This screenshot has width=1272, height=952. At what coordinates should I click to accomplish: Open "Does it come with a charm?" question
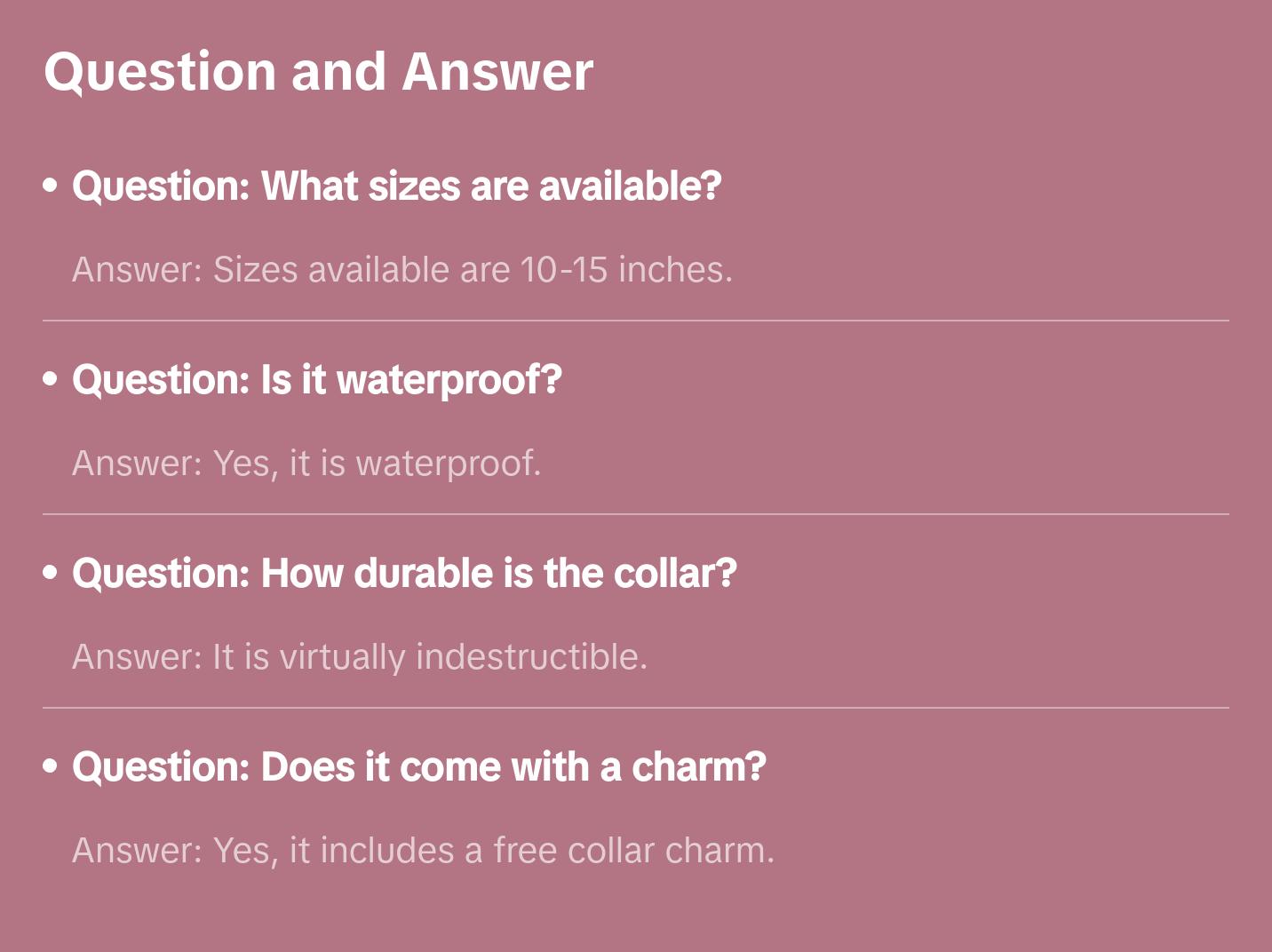pos(418,767)
